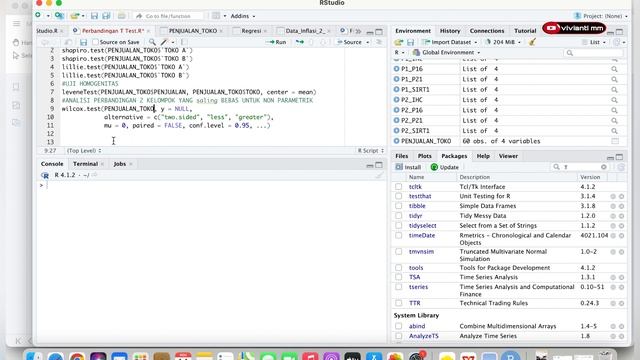Install a new package

408,167
